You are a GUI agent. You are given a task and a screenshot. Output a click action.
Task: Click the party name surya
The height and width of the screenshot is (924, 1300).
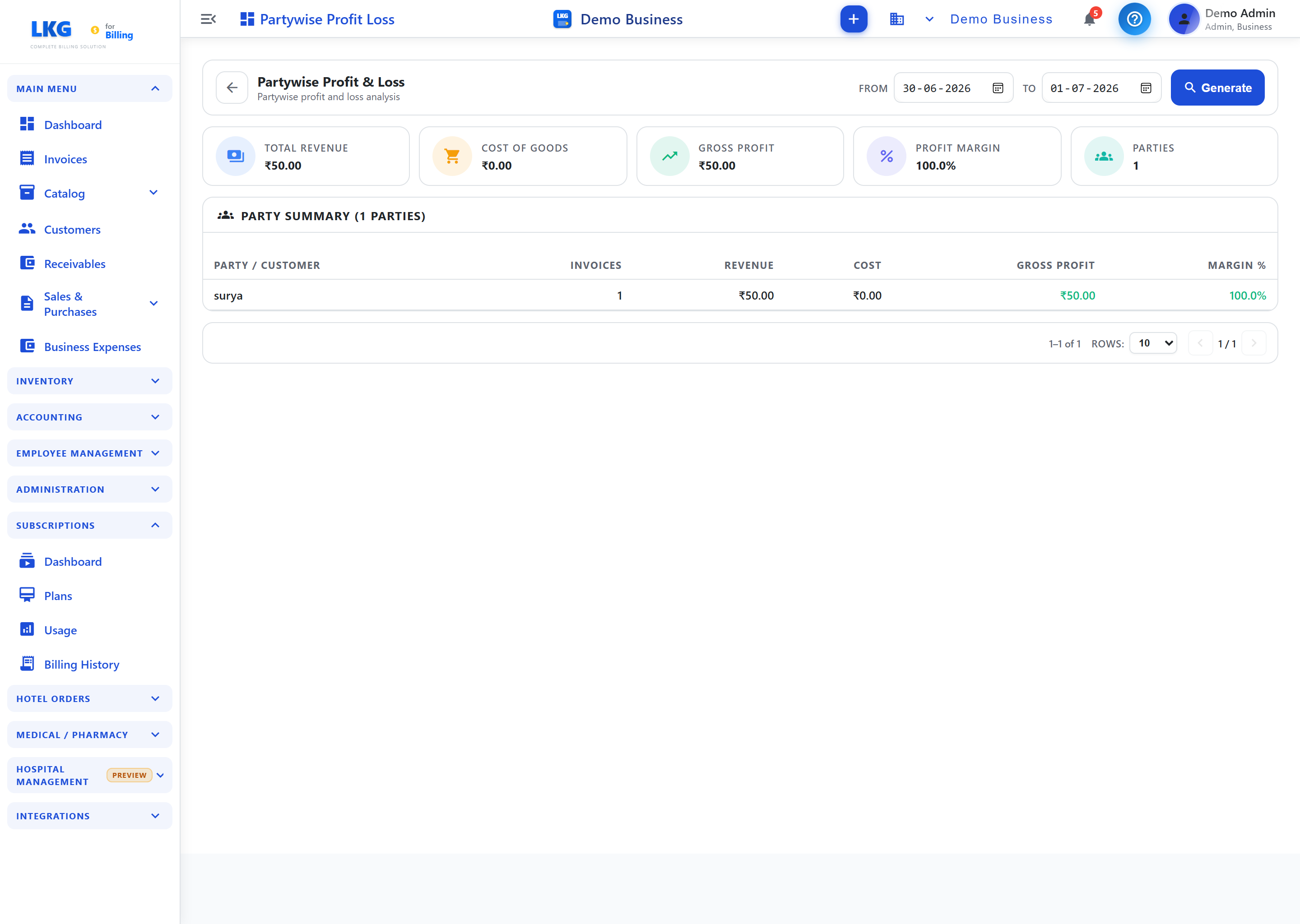click(228, 296)
